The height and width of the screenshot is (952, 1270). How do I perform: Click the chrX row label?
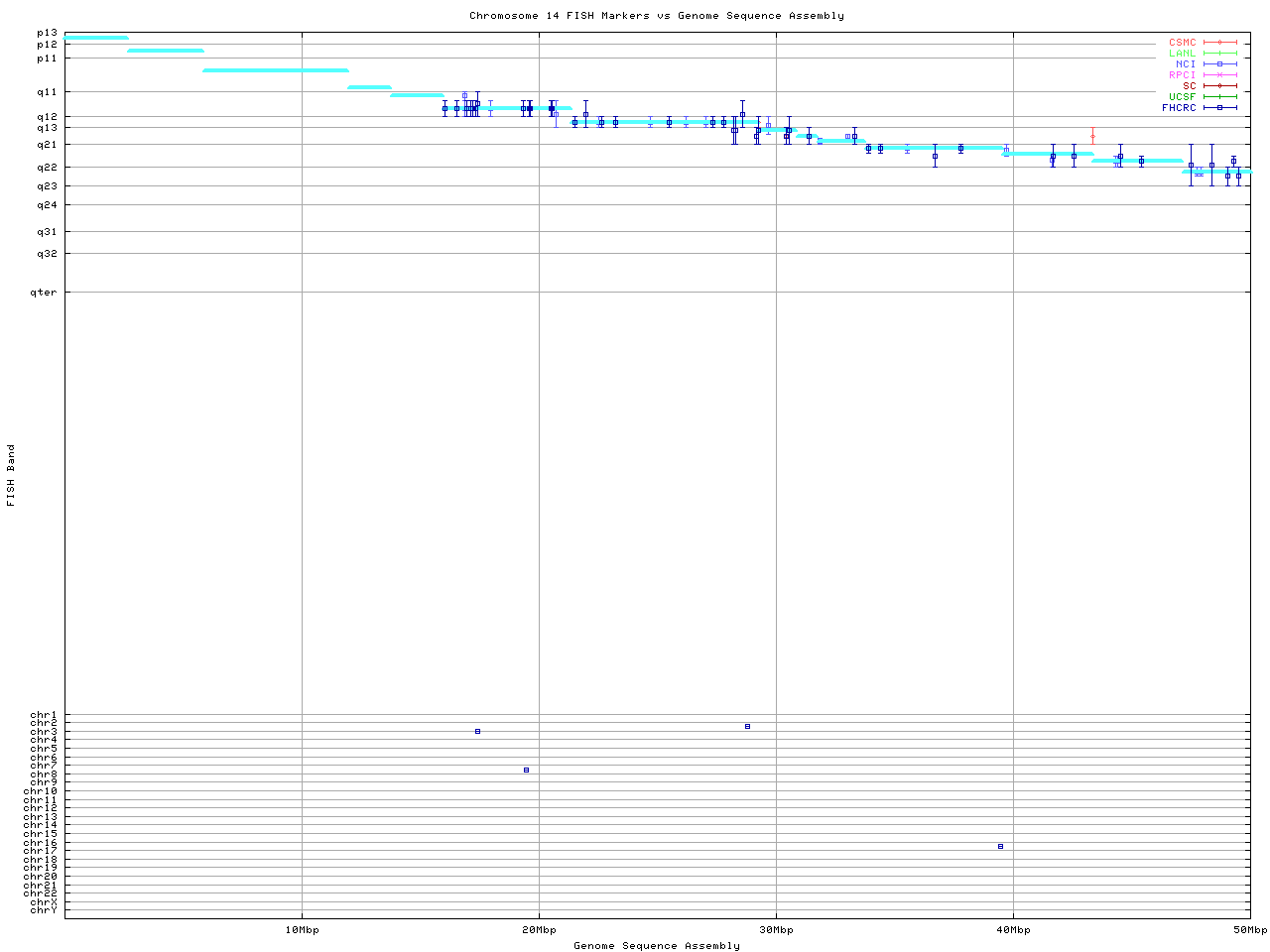coord(44,901)
